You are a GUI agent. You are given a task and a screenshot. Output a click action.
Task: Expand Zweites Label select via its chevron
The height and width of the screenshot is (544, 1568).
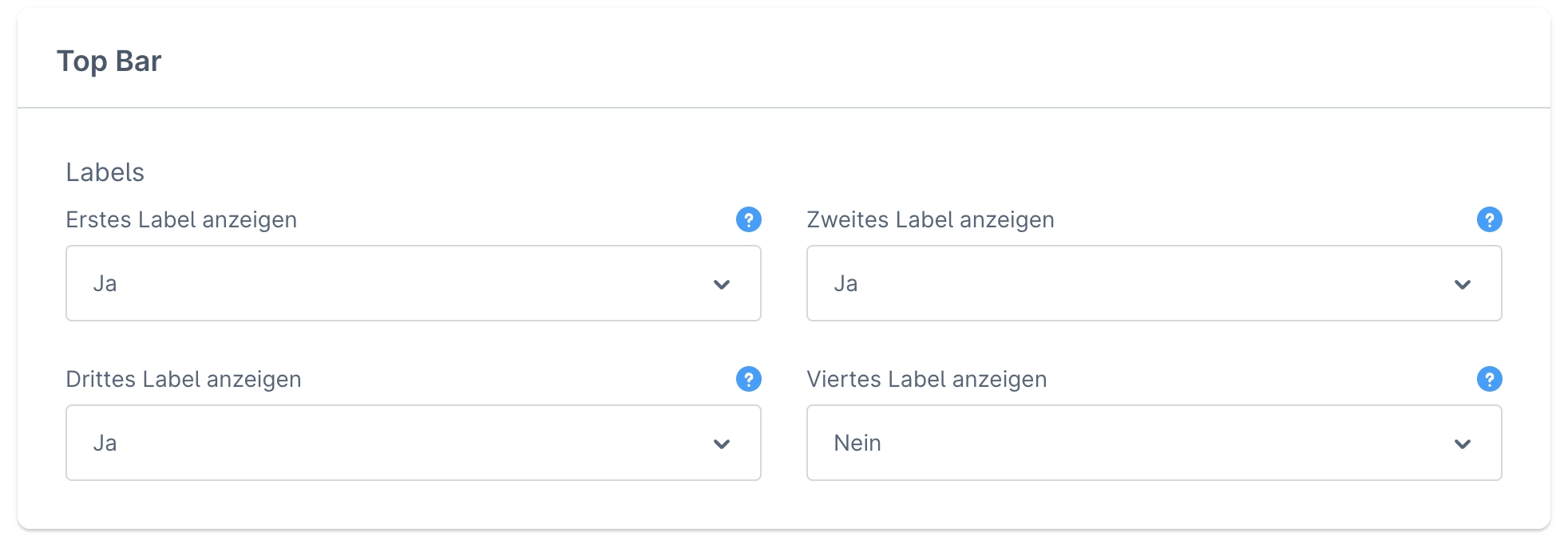pos(1463,285)
